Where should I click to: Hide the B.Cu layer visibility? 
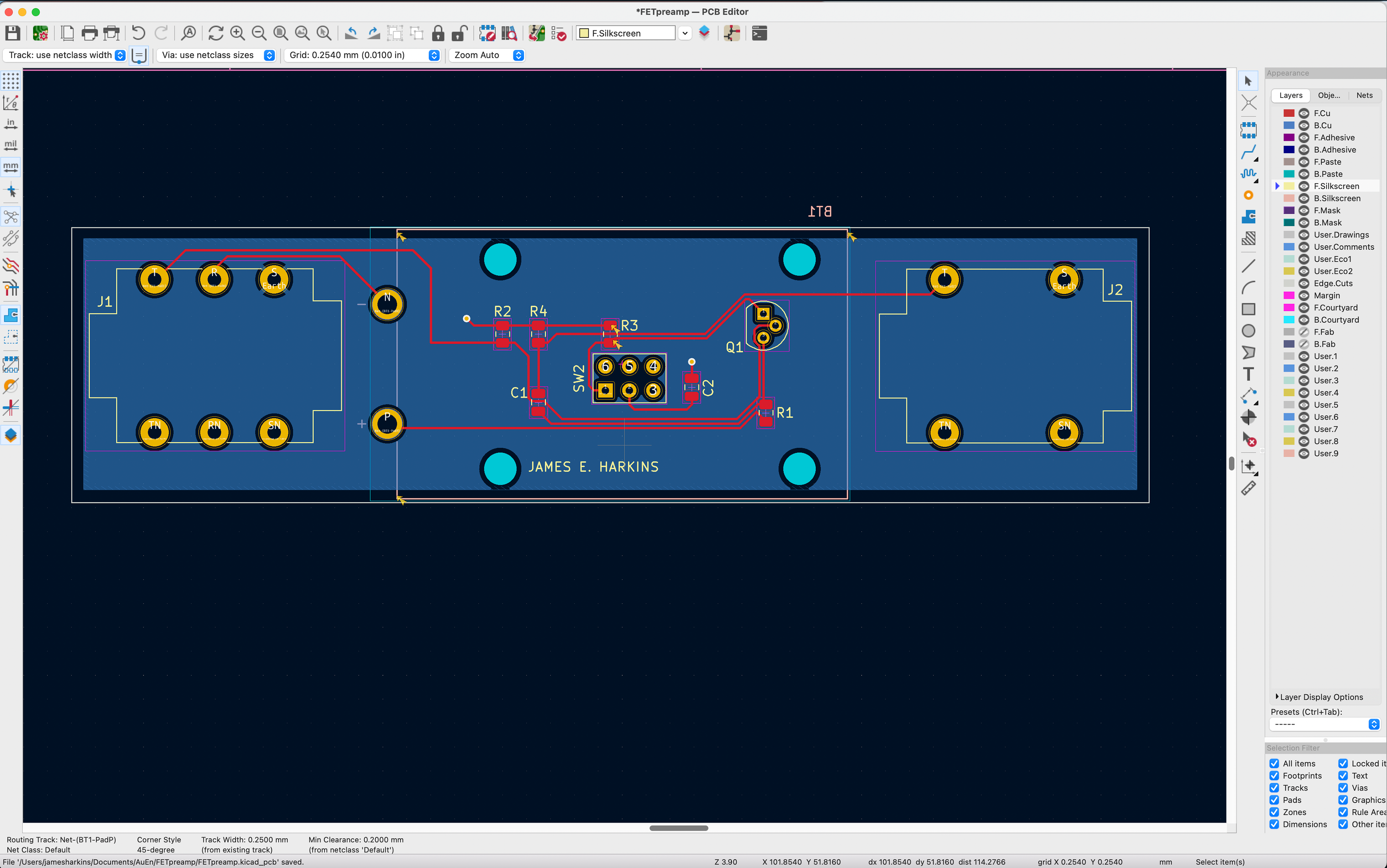(1304, 125)
